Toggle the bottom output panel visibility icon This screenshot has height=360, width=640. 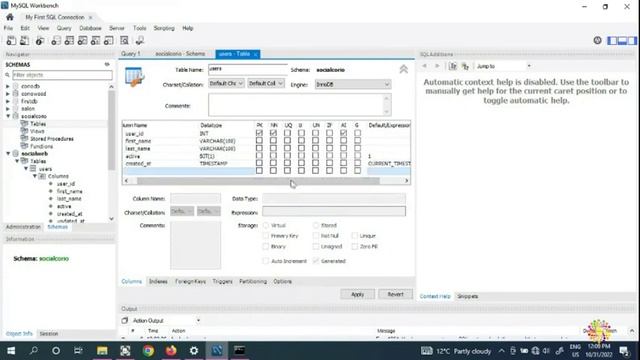coord(622,40)
